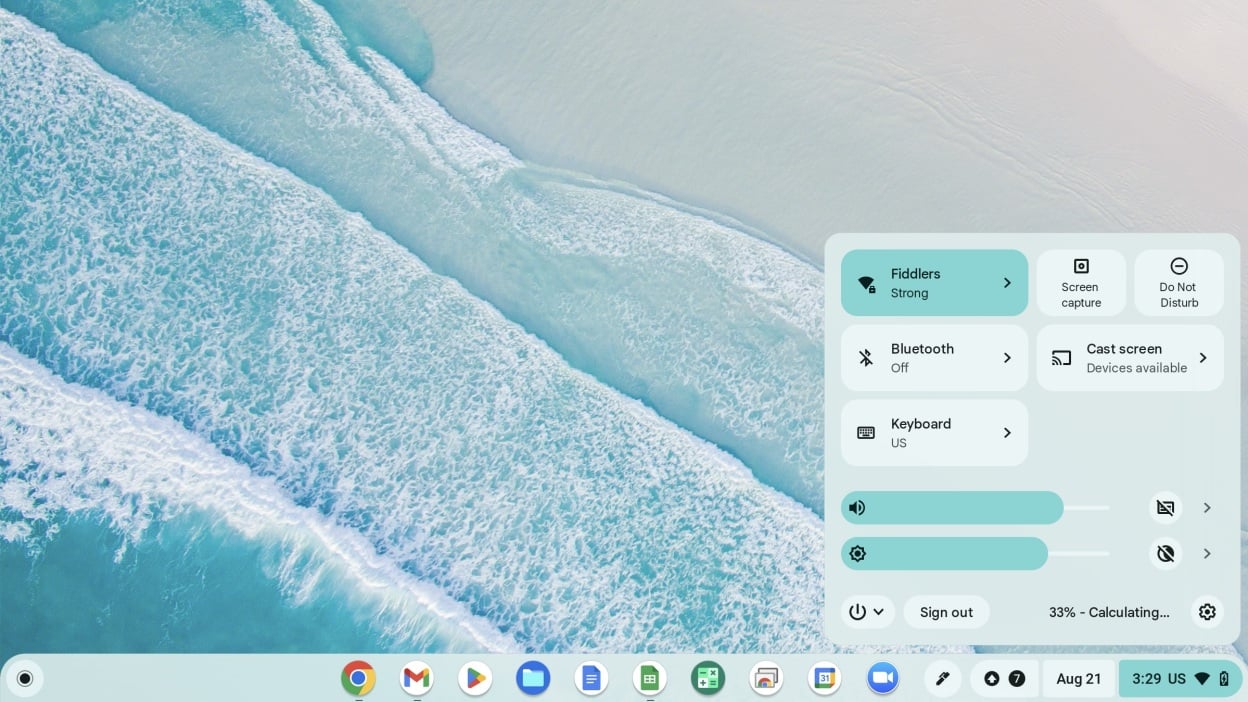This screenshot has width=1248, height=702.
Task: Launch Google Sheets from the shelf
Action: pyautogui.click(x=649, y=678)
